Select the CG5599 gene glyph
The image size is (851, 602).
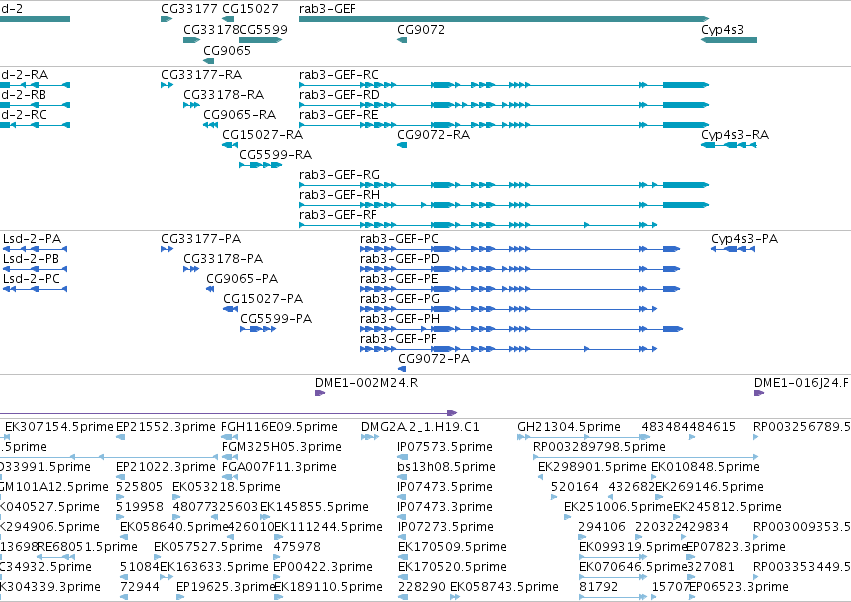click(x=261, y=40)
